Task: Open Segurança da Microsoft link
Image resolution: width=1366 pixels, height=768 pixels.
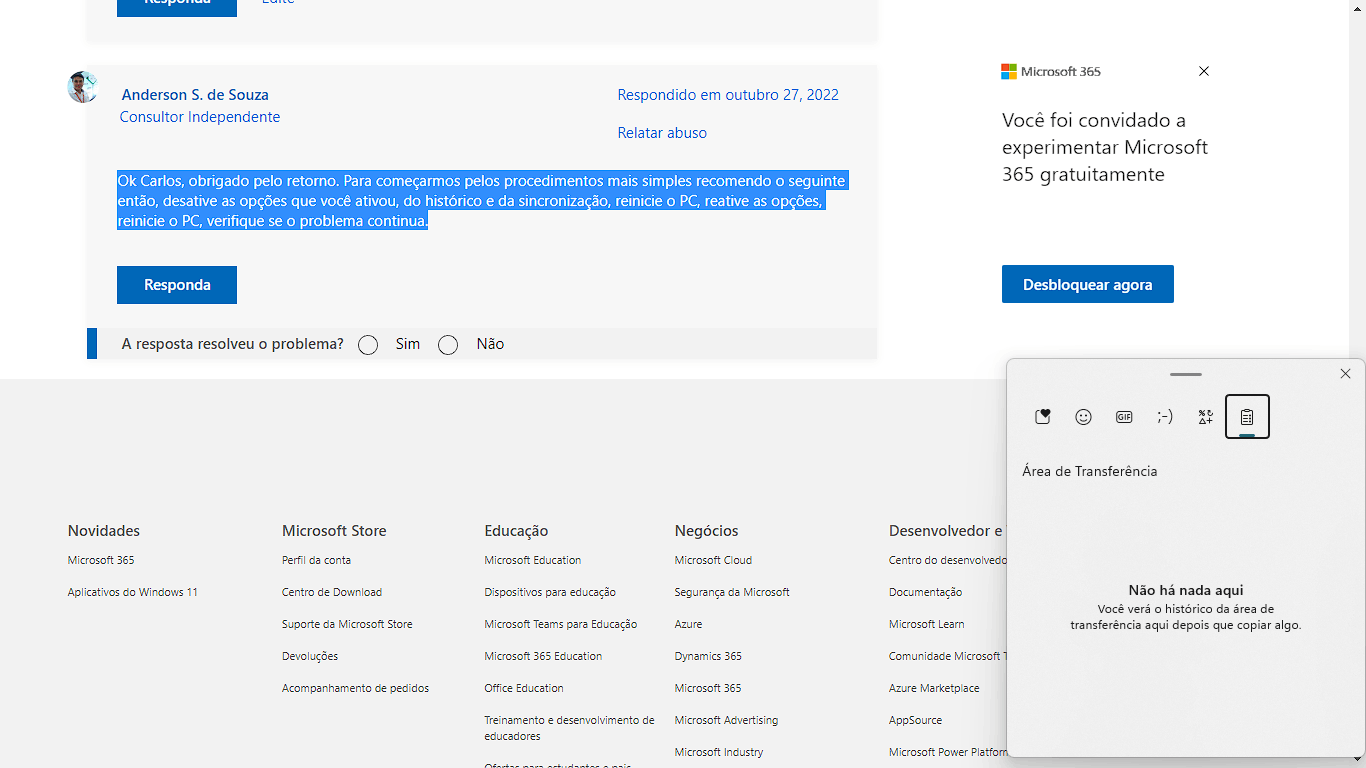Action: tap(732, 592)
